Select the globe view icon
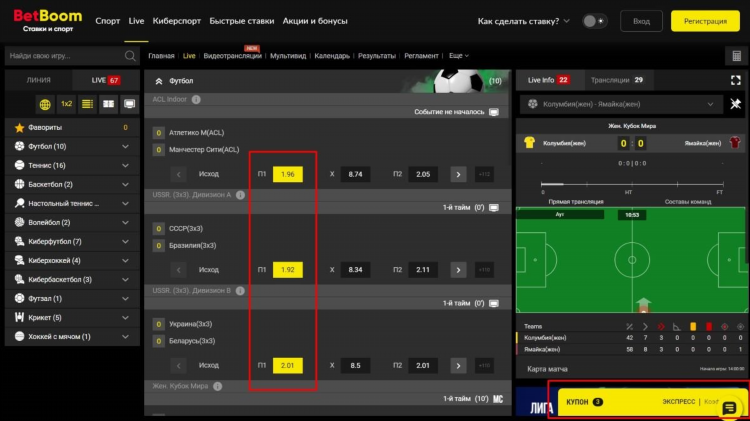The width and height of the screenshot is (750, 421). (x=45, y=104)
